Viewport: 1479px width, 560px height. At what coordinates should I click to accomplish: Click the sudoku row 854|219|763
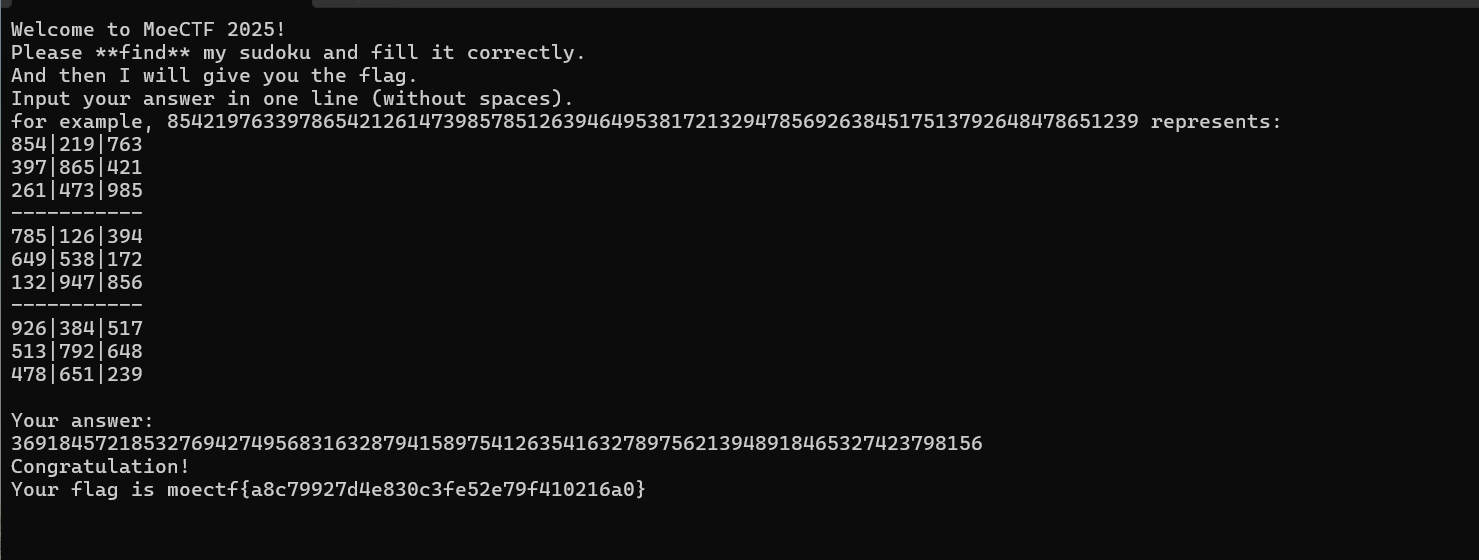tap(77, 145)
